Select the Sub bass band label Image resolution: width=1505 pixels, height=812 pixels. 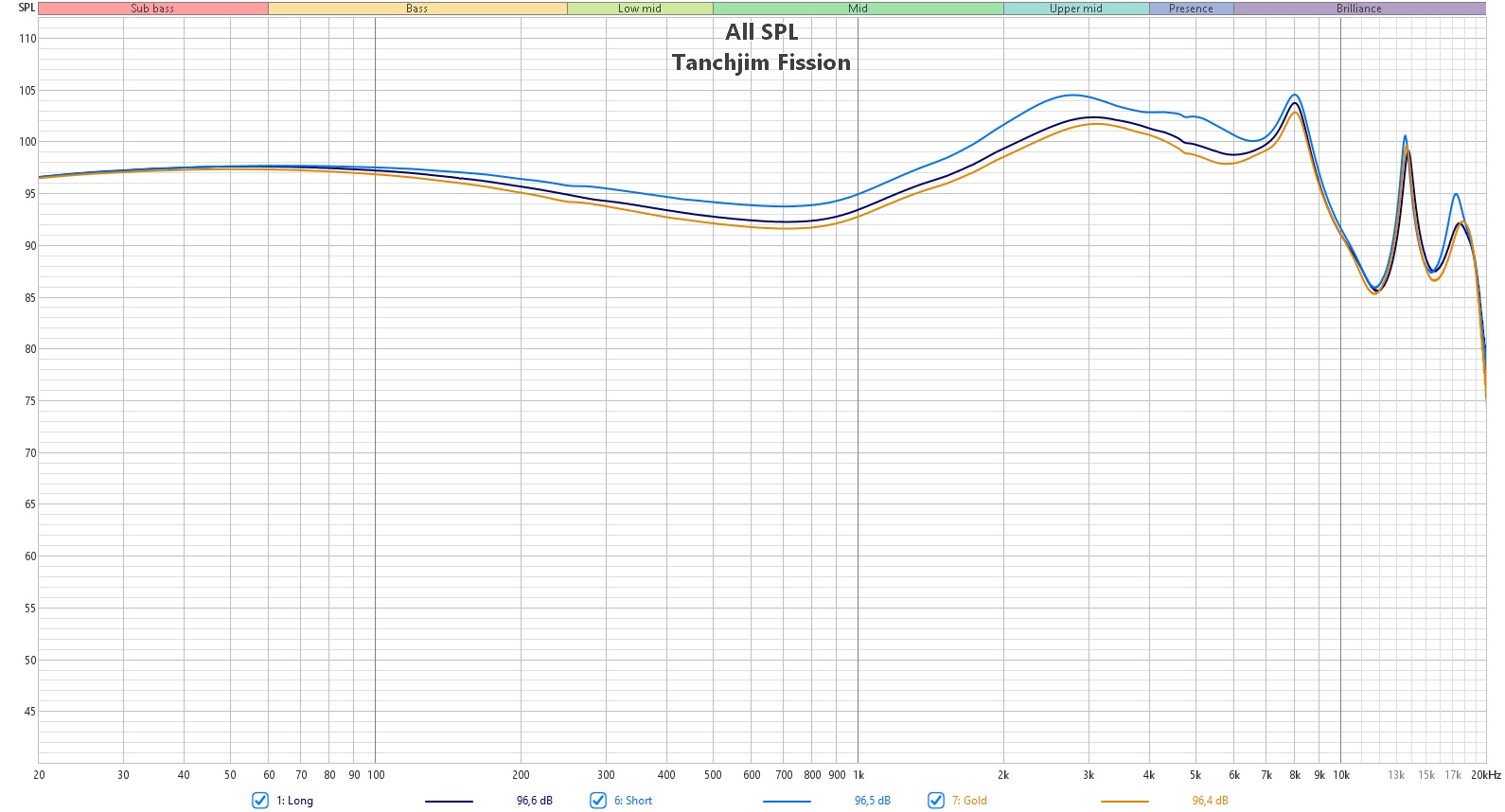[152, 9]
